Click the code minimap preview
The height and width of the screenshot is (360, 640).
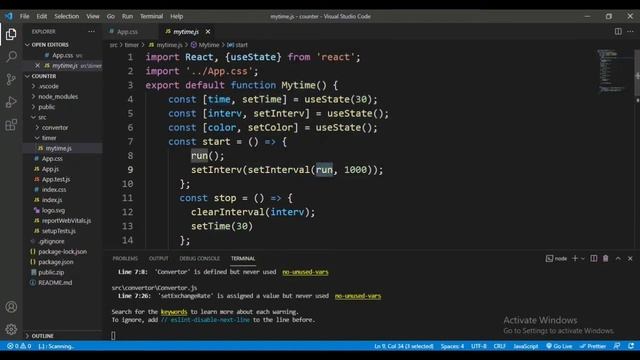(x=612, y=71)
